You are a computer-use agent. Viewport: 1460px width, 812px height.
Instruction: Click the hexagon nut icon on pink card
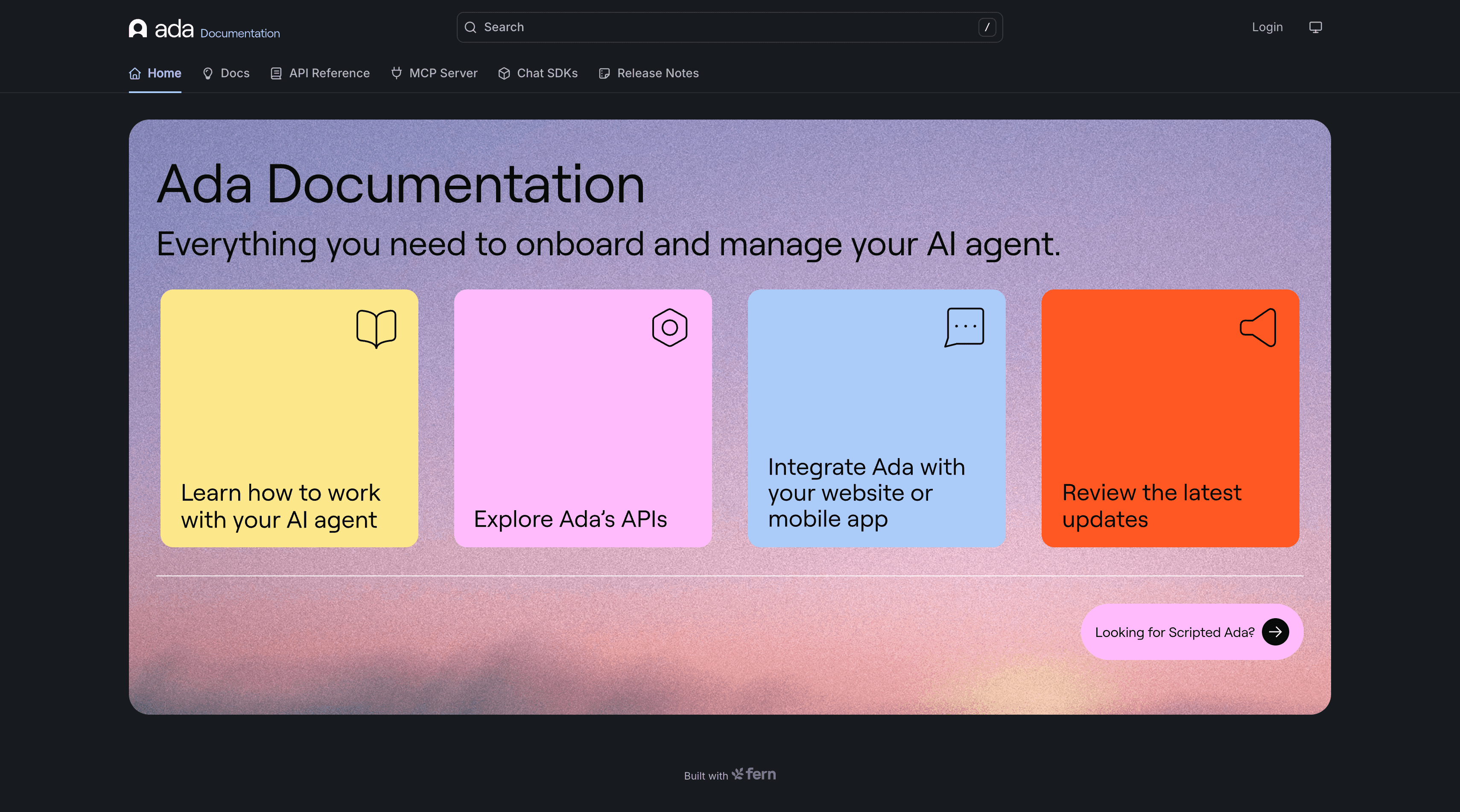click(670, 327)
